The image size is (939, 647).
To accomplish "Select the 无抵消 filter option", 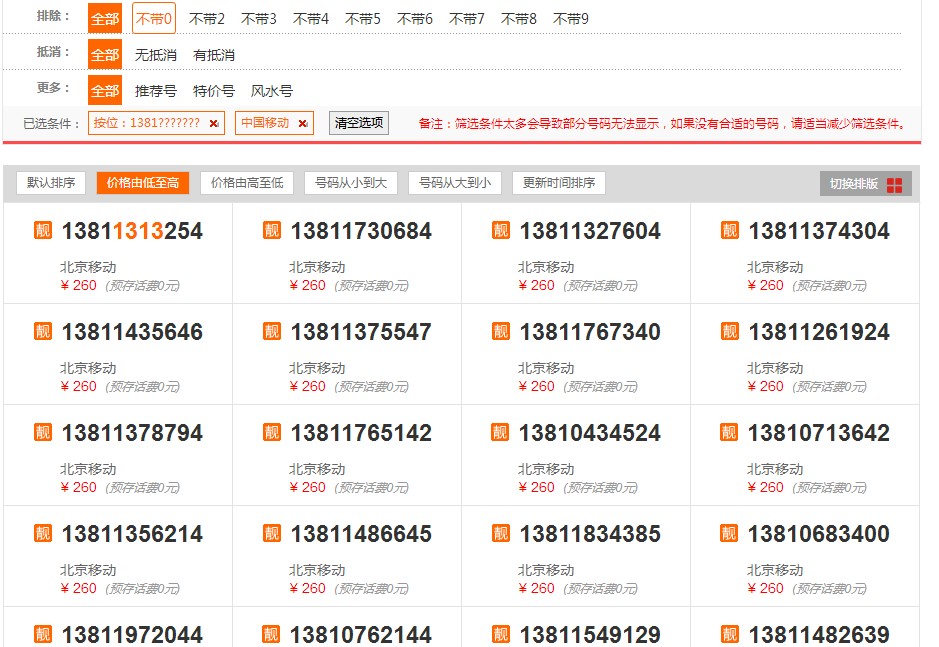I will pos(156,55).
